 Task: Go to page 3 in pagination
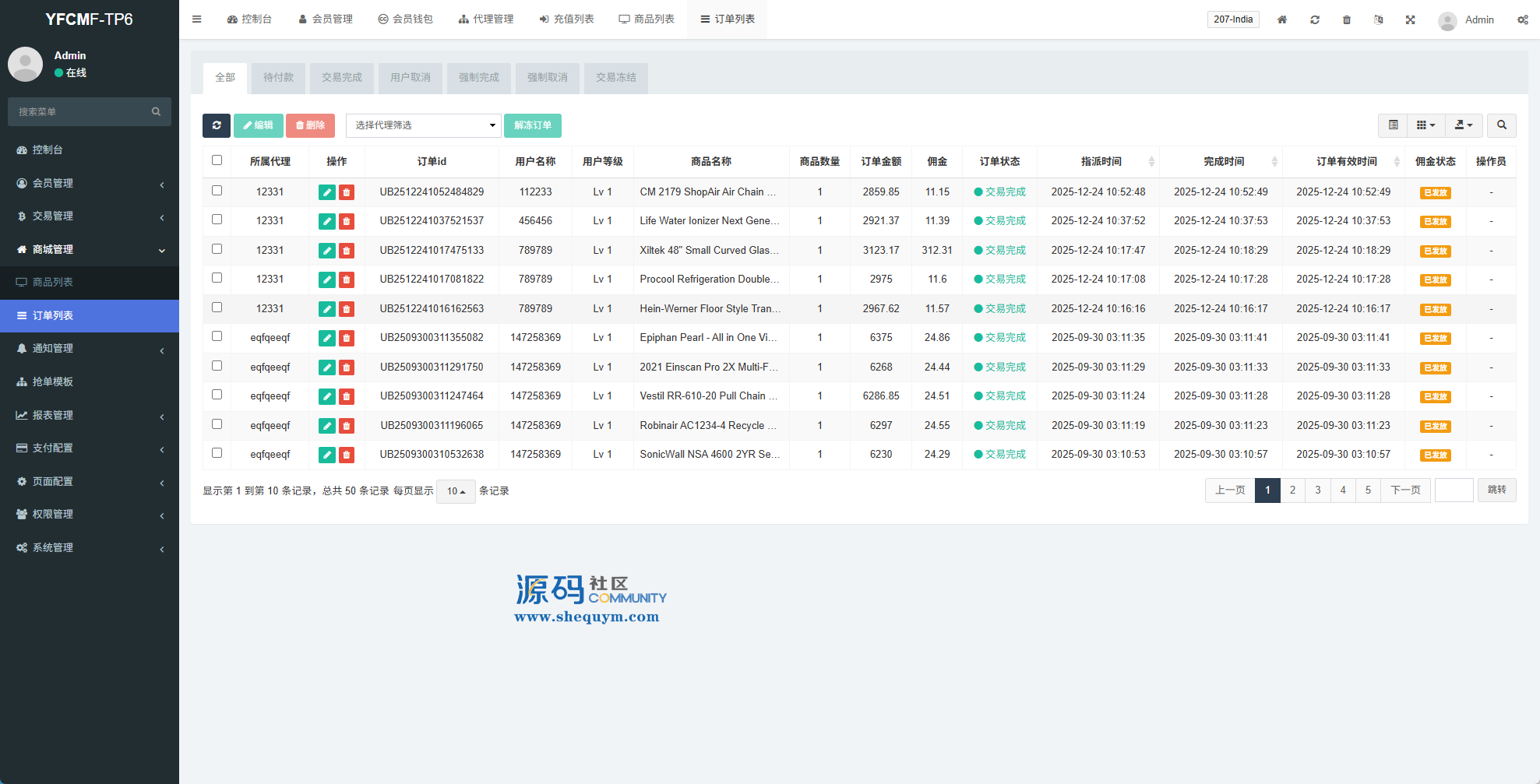1317,490
